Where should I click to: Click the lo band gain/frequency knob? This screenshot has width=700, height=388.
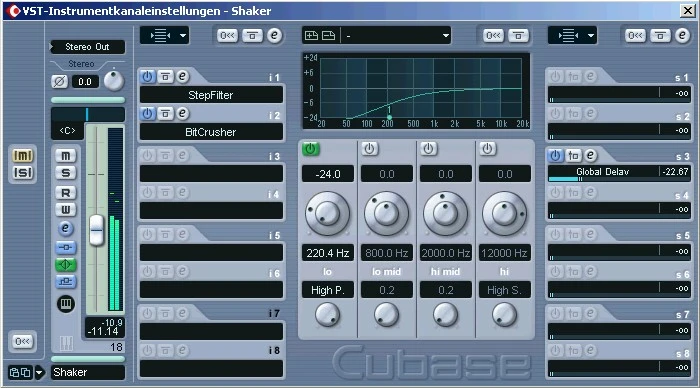tap(328, 213)
